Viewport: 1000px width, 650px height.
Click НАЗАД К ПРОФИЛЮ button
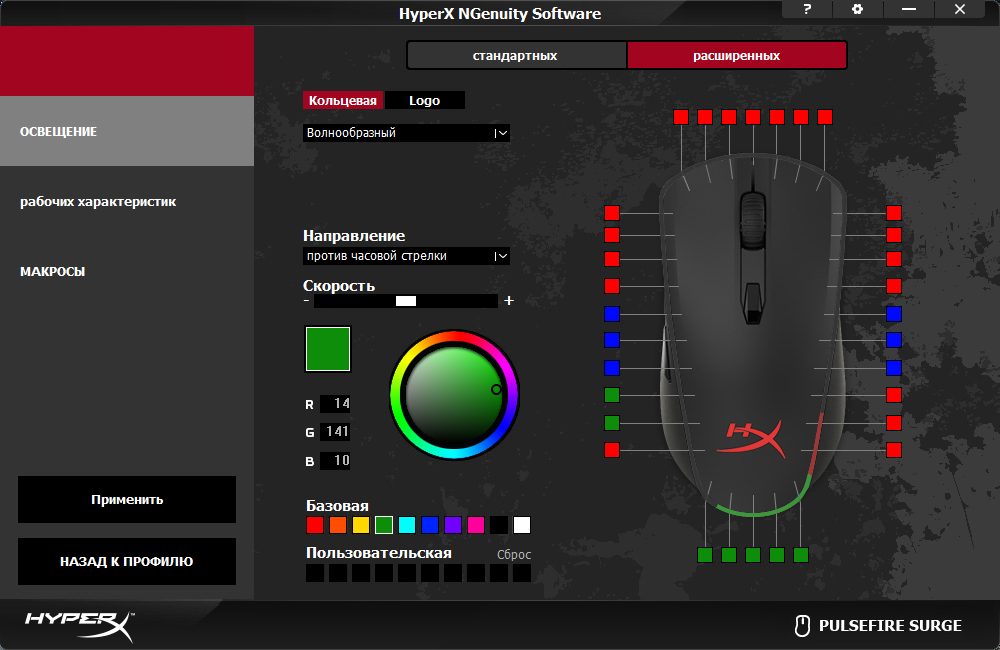tap(127, 561)
